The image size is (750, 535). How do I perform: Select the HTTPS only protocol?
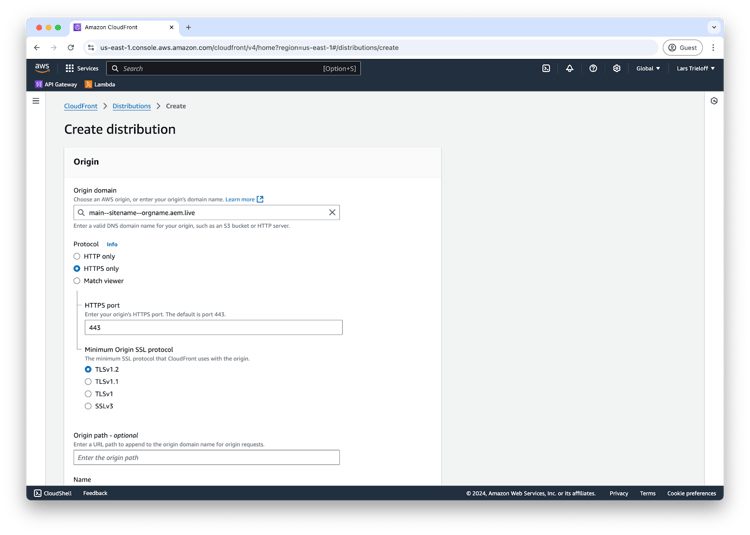[x=77, y=269]
